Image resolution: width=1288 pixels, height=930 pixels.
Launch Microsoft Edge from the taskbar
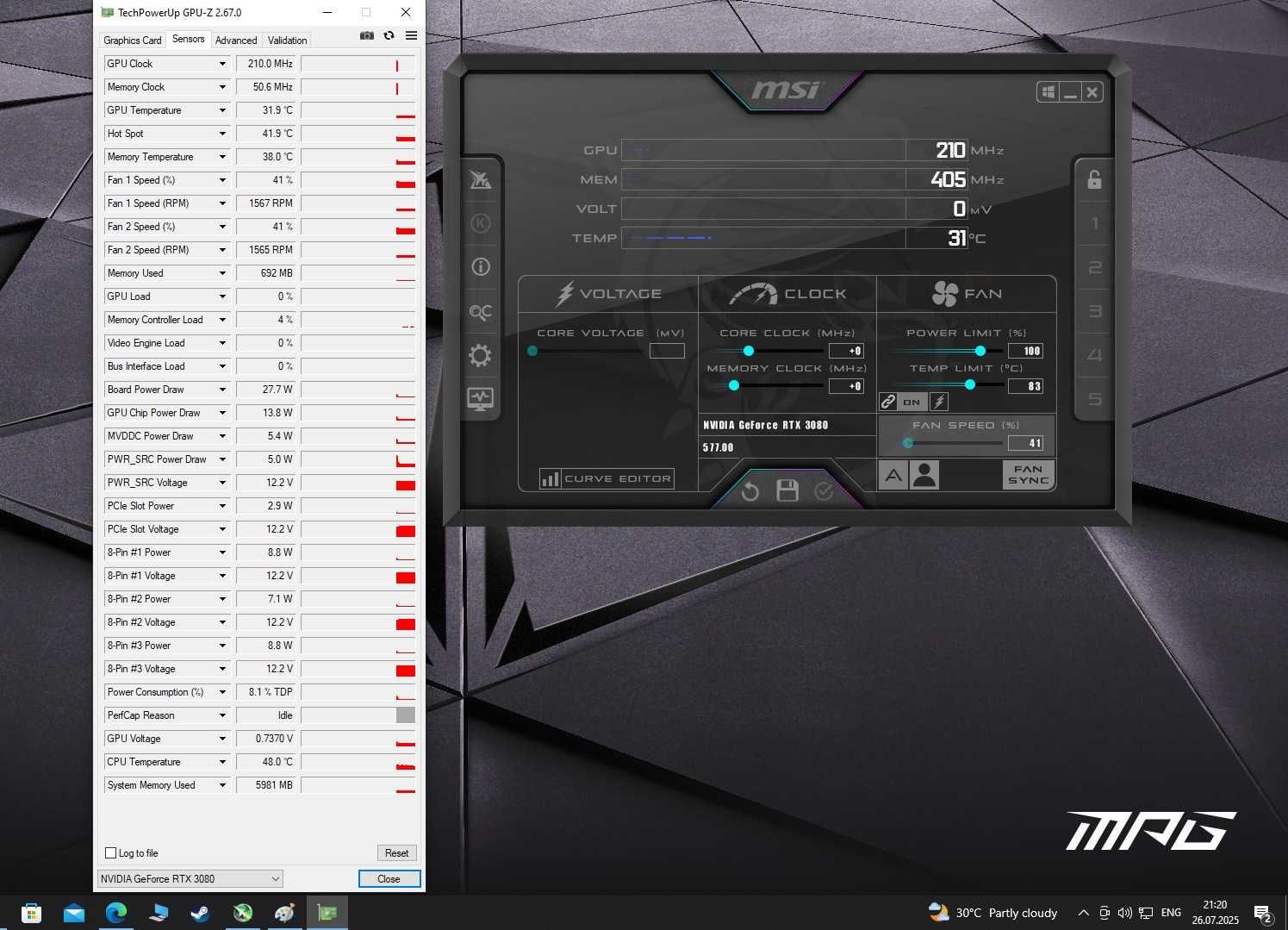116,913
